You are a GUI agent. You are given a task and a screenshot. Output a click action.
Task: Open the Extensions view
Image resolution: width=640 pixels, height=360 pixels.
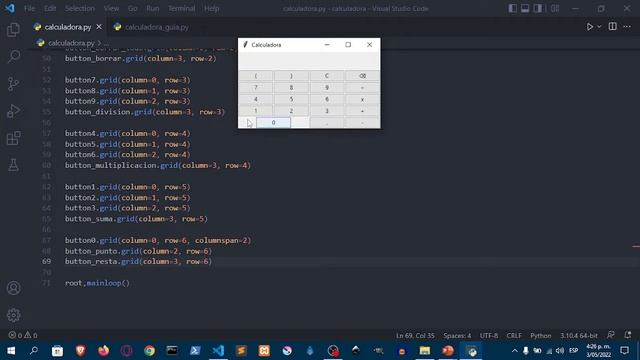pos(13,138)
